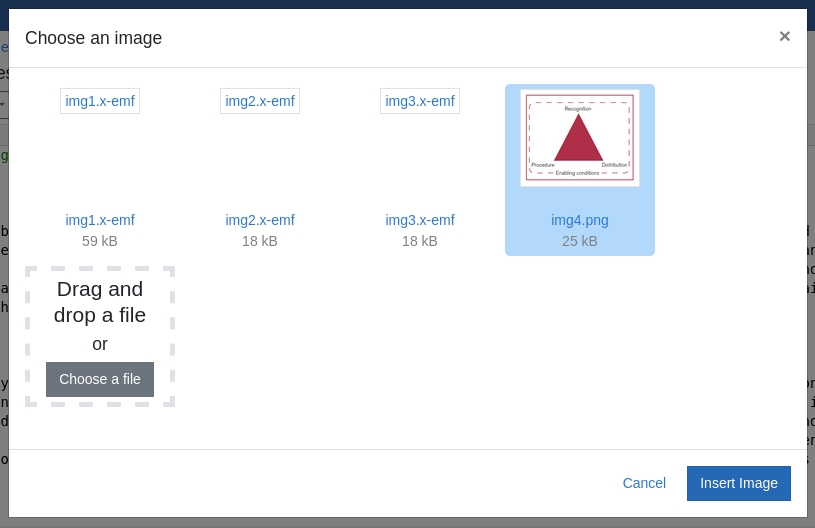Click the Choose an image dialog title

click(x=93, y=38)
